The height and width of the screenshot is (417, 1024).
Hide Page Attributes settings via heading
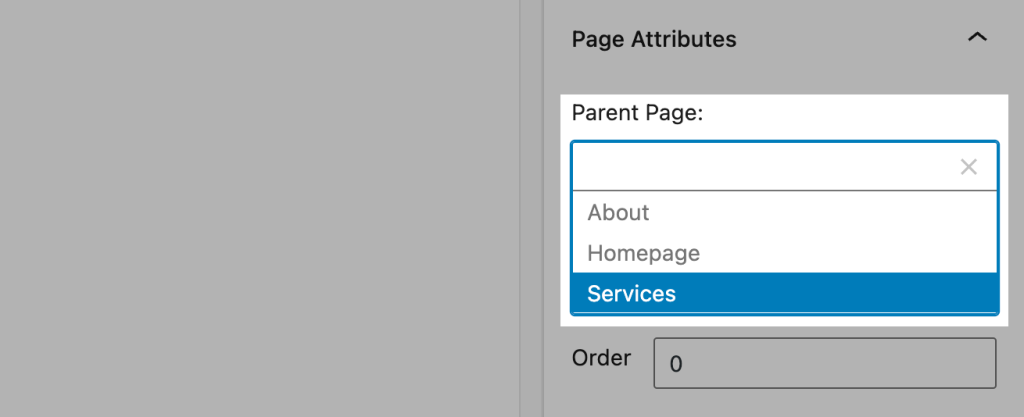click(x=654, y=39)
